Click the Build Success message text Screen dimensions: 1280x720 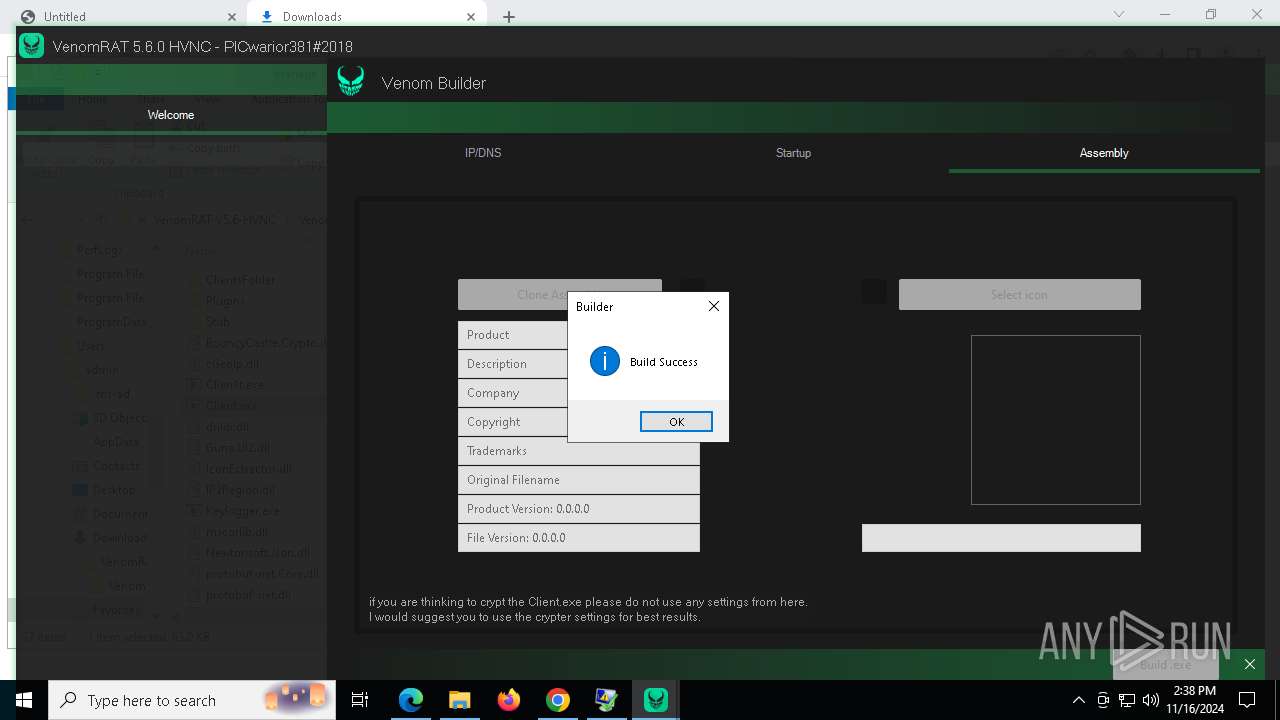[x=664, y=362]
